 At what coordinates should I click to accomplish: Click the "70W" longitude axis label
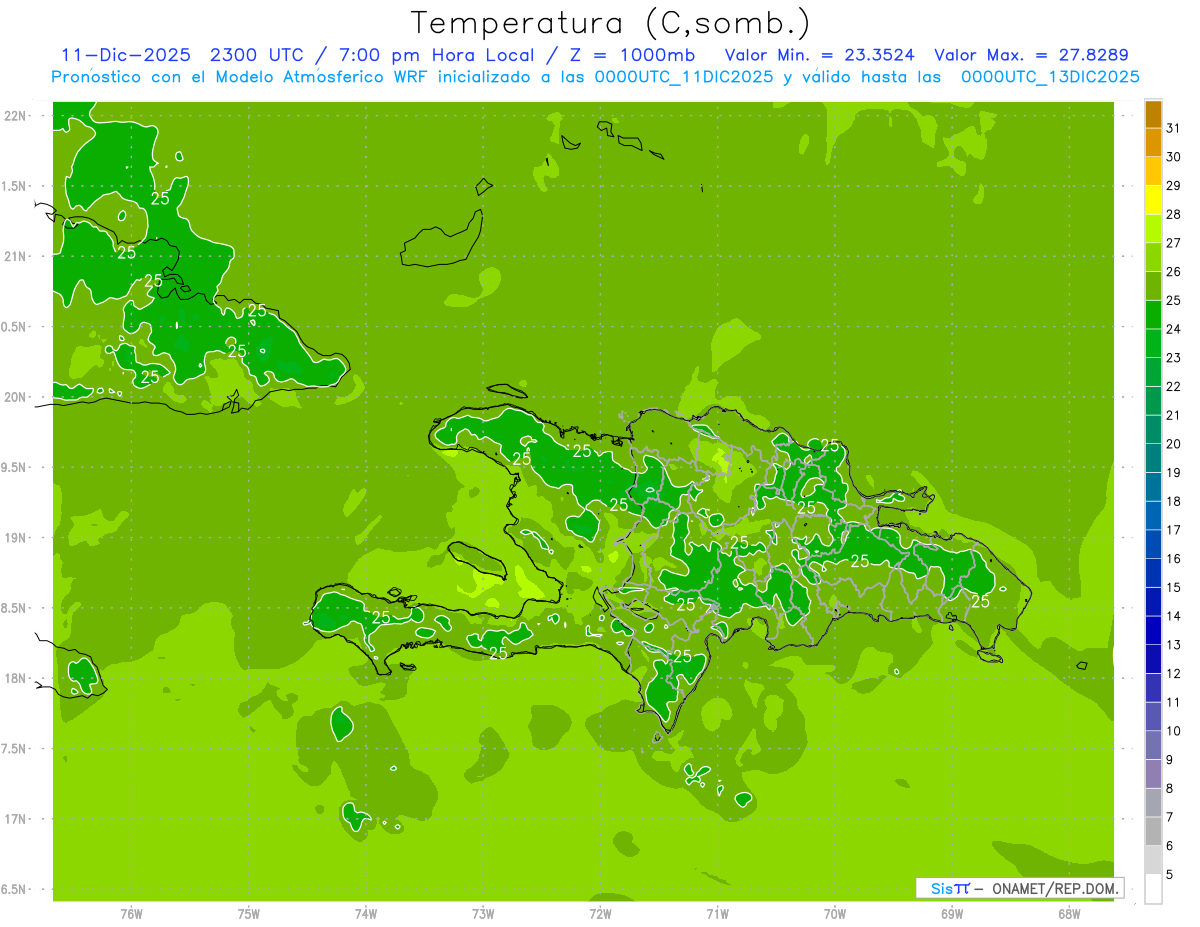pos(835,914)
